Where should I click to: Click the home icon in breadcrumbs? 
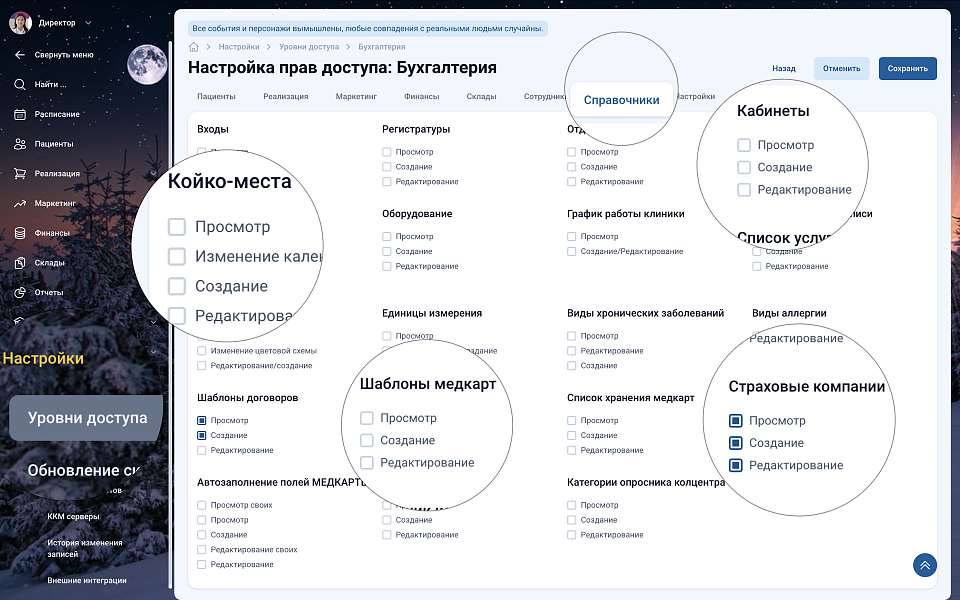point(194,47)
